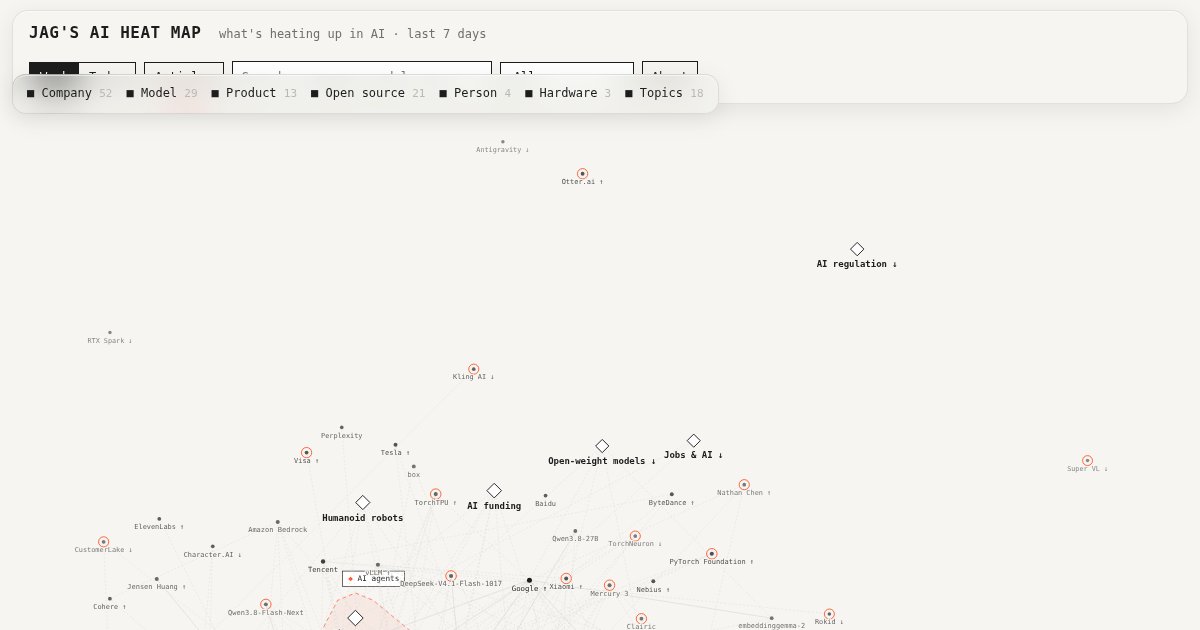Select the Nebius node dot

(x=654, y=581)
